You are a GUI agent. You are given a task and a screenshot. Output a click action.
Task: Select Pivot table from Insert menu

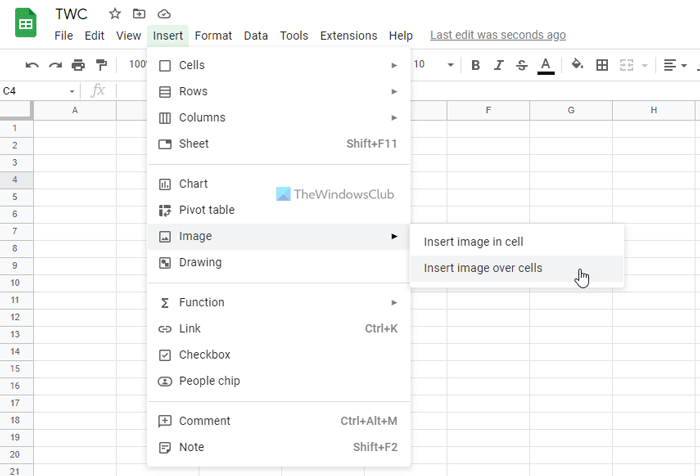coord(206,210)
